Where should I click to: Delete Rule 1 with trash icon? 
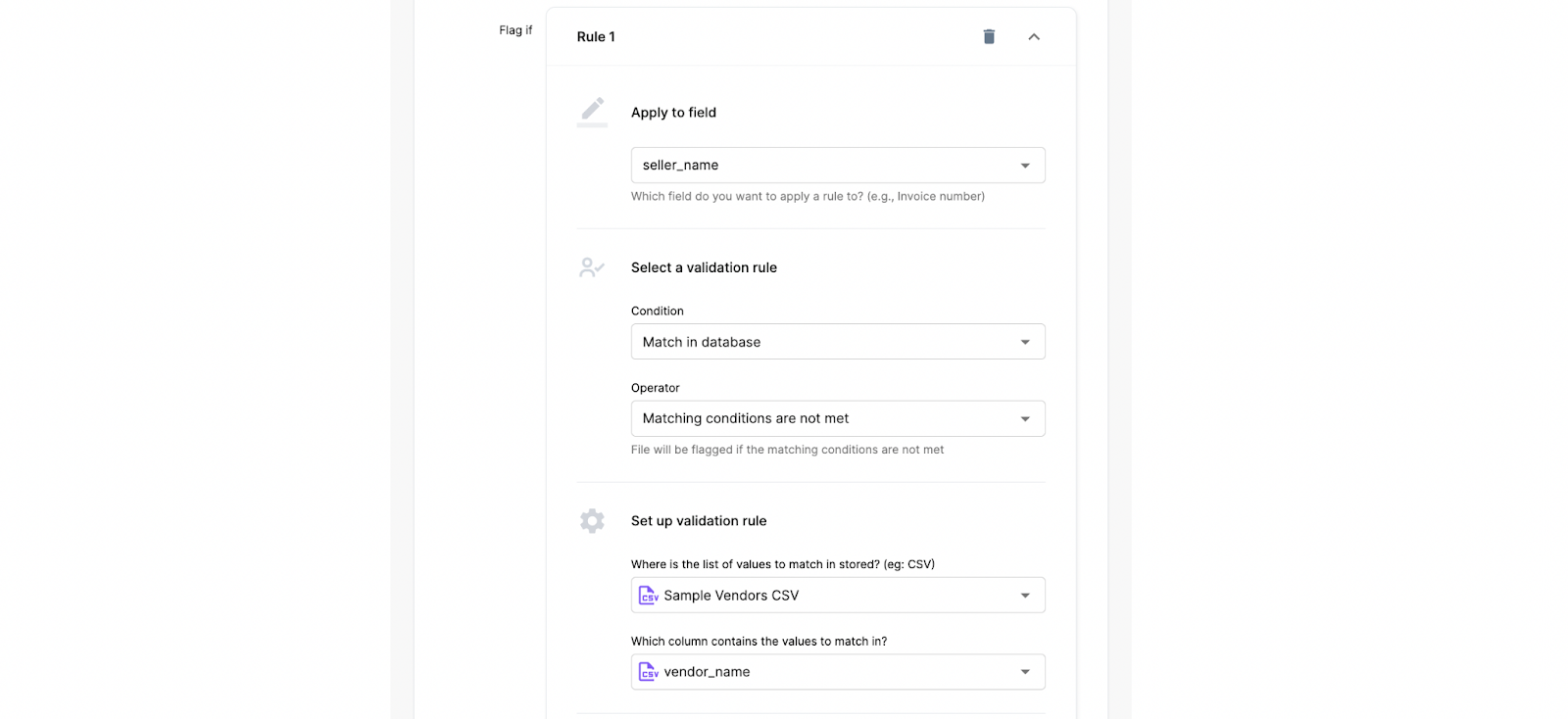pyautogui.click(x=989, y=36)
